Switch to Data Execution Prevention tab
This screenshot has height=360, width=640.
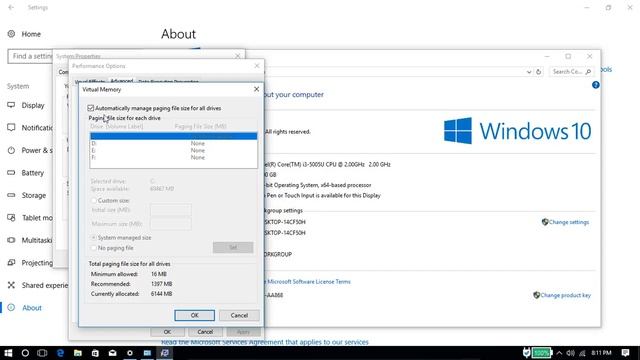[x=168, y=82]
